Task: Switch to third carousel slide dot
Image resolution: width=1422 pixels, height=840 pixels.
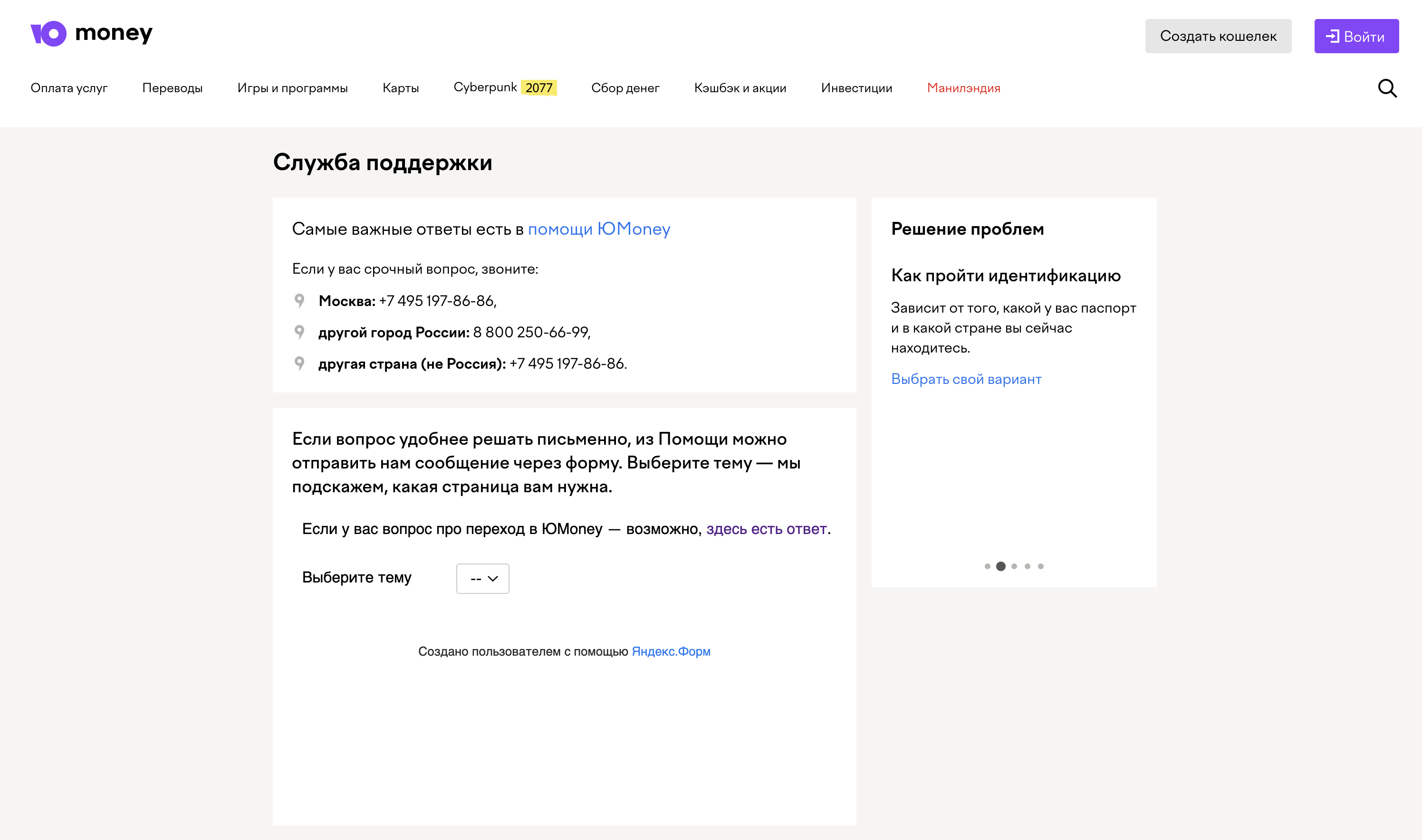Action: click(x=1014, y=567)
